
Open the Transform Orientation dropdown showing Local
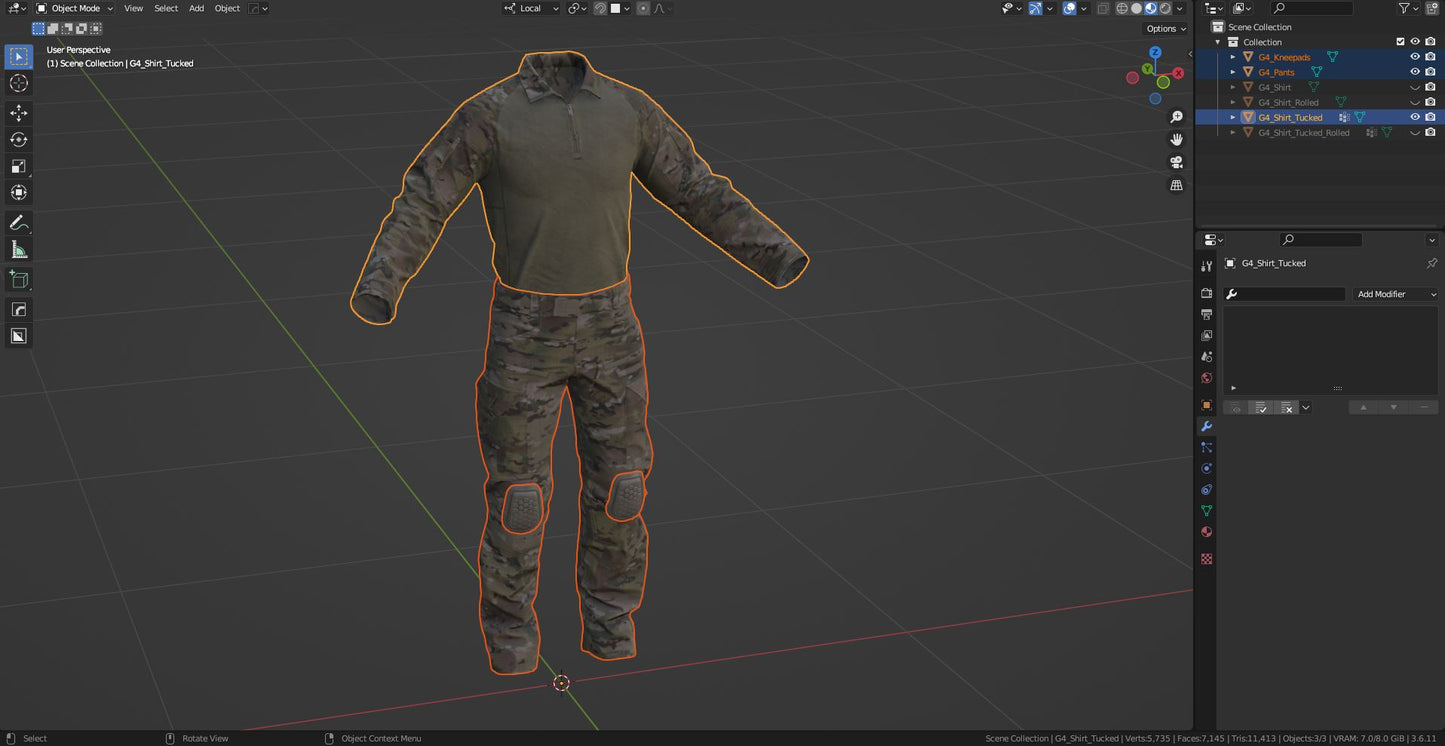tap(529, 8)
